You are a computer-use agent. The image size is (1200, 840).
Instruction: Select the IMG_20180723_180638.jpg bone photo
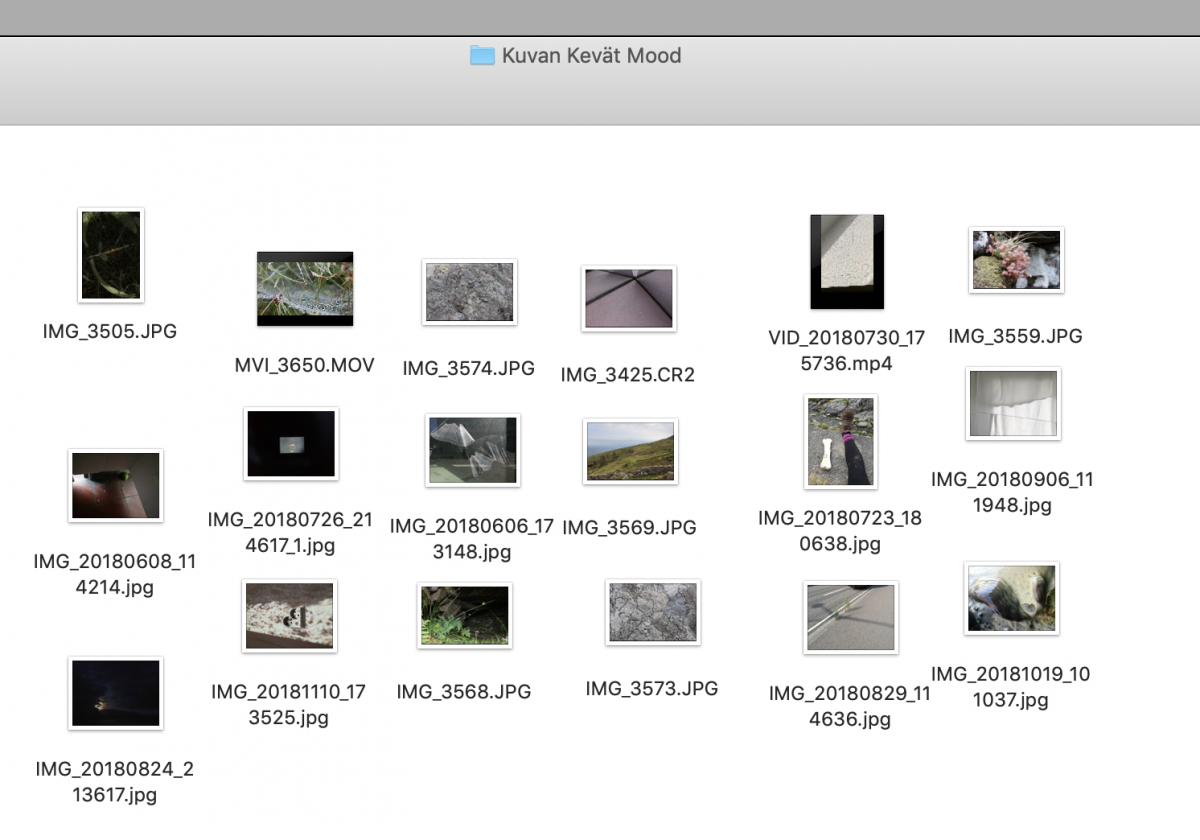pyautogui.click(x=840, y=442)
